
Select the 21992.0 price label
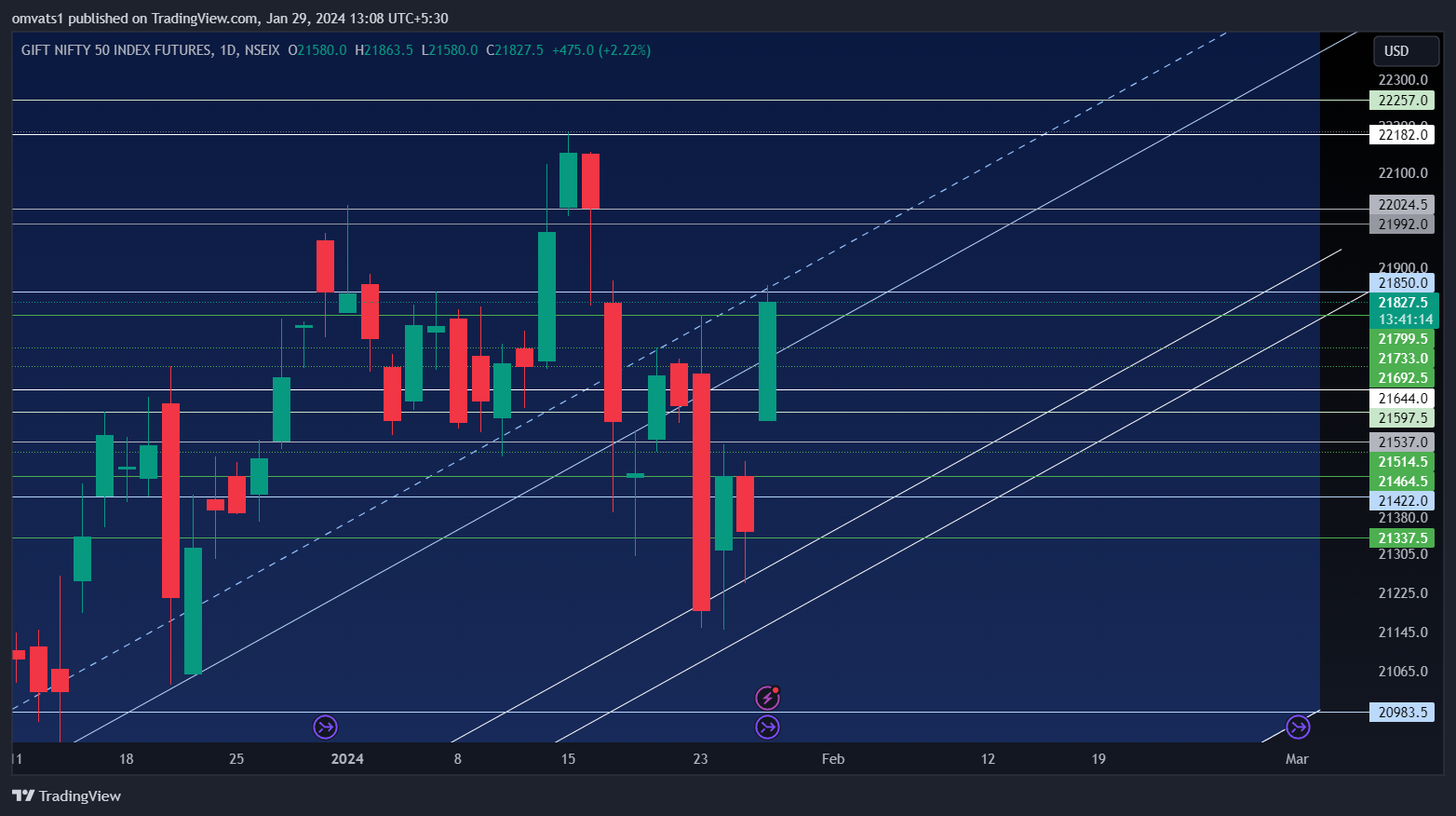point(1402,224)
